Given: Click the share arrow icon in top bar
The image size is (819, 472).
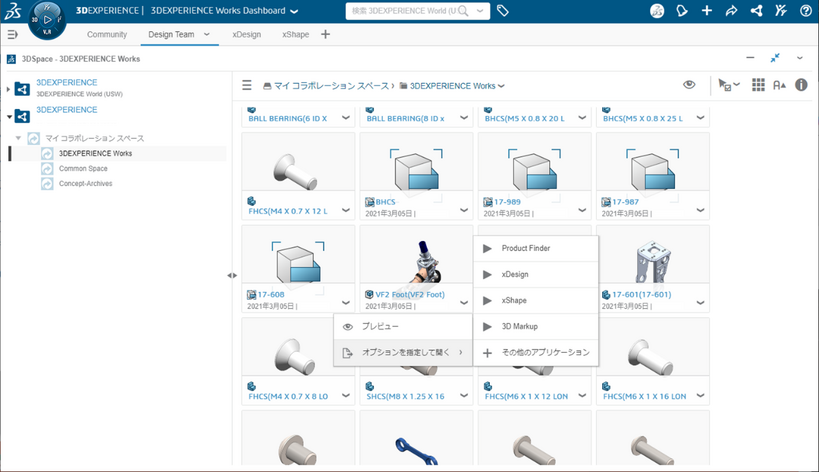Looking at the screenshot, I should click(x=731, y=11).
